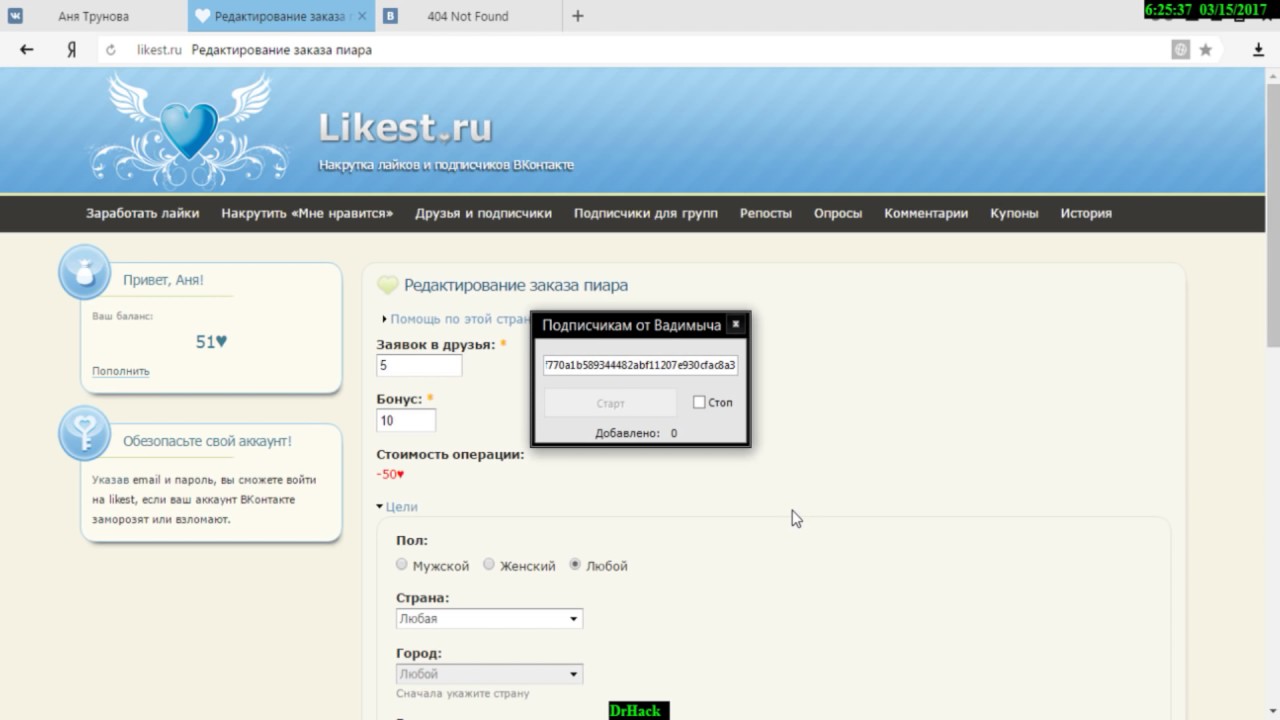
Task: Expand Помощь по этой странице
Action: pos(458,319)
